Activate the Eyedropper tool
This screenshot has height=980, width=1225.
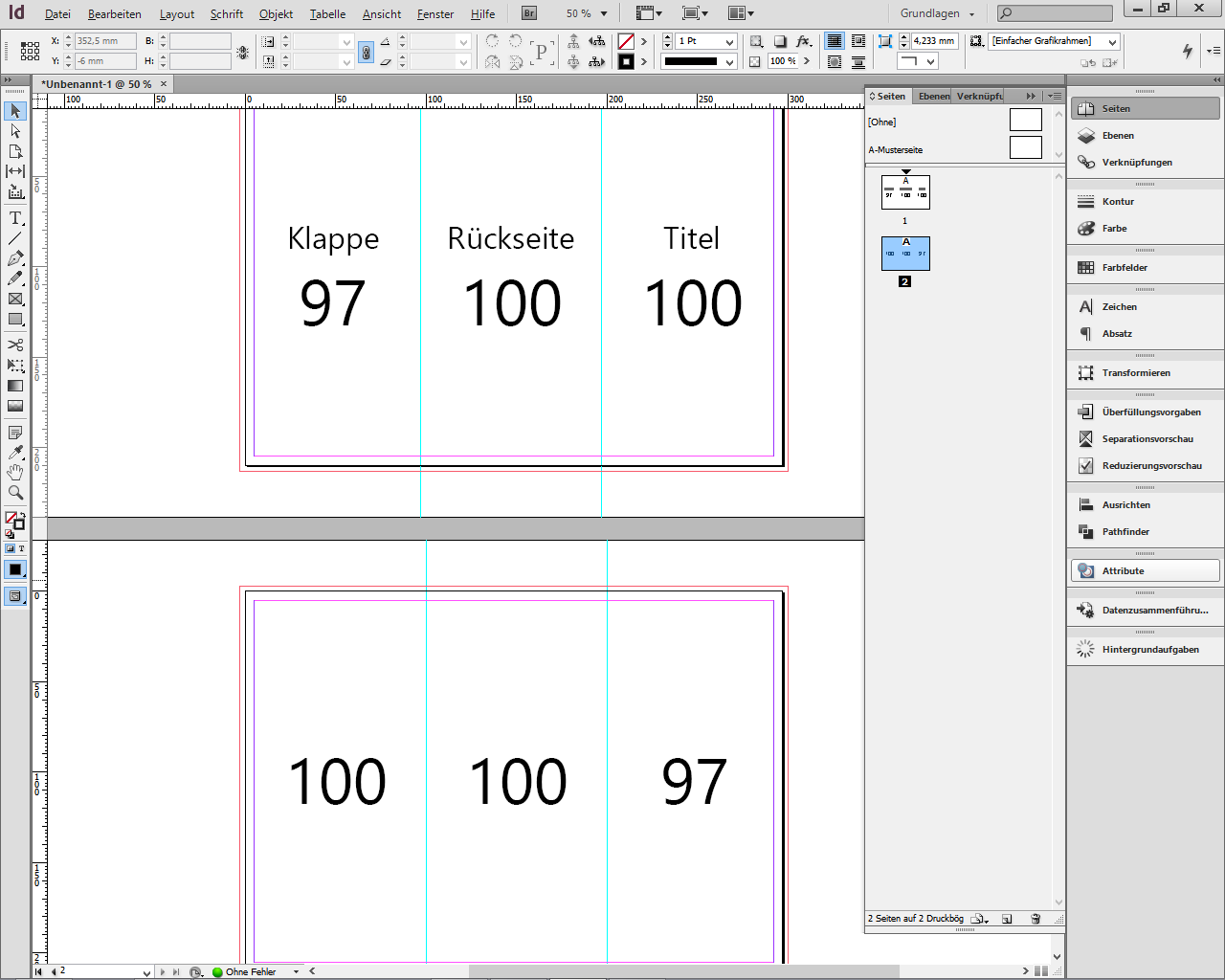tap(15, 452)
